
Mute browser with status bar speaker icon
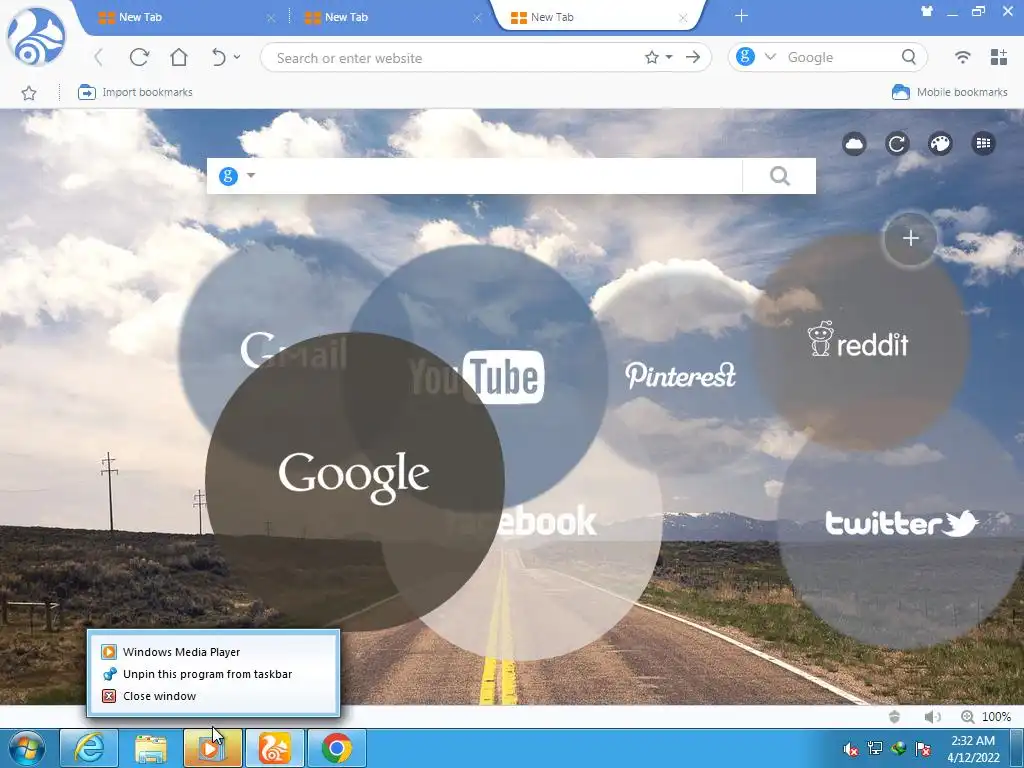tap(932, 717)
